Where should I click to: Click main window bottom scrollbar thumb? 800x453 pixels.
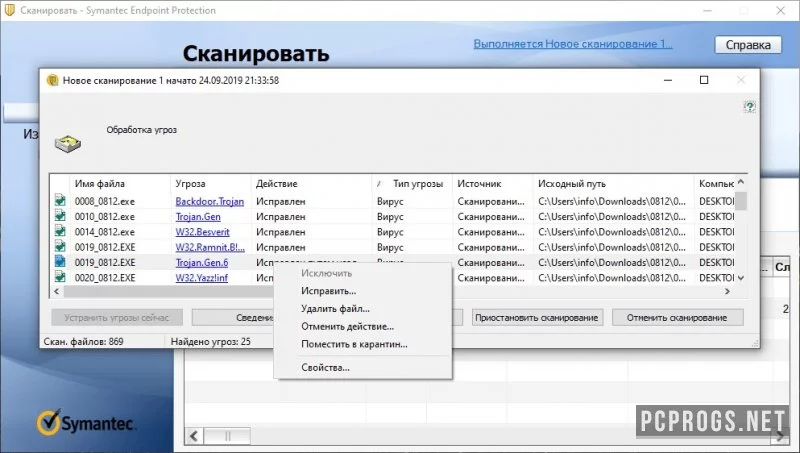(x=227, y=436)
